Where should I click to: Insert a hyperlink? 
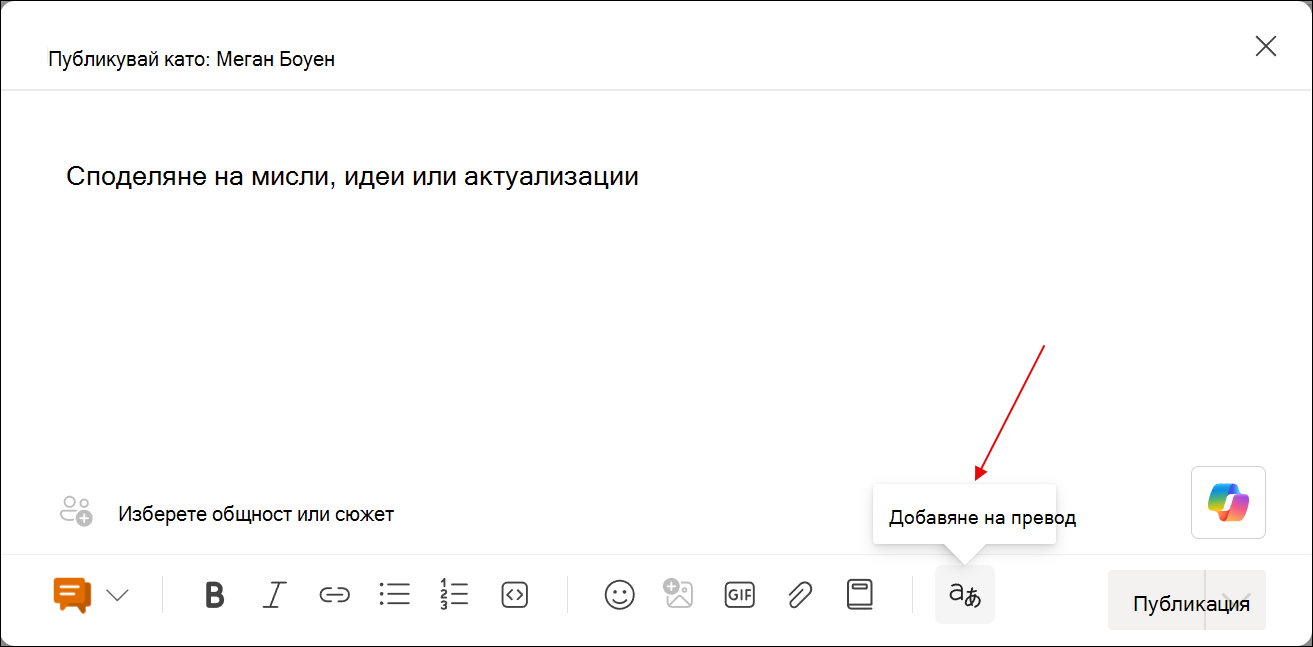tap(334, 595)
